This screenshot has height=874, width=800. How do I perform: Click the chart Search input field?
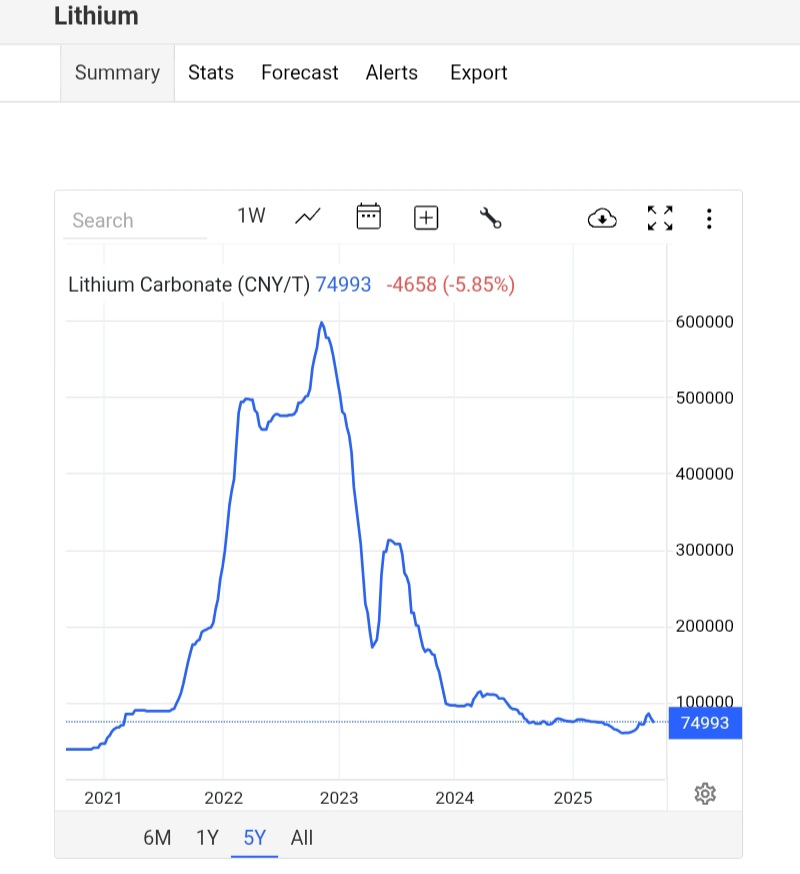pos(135,221)
